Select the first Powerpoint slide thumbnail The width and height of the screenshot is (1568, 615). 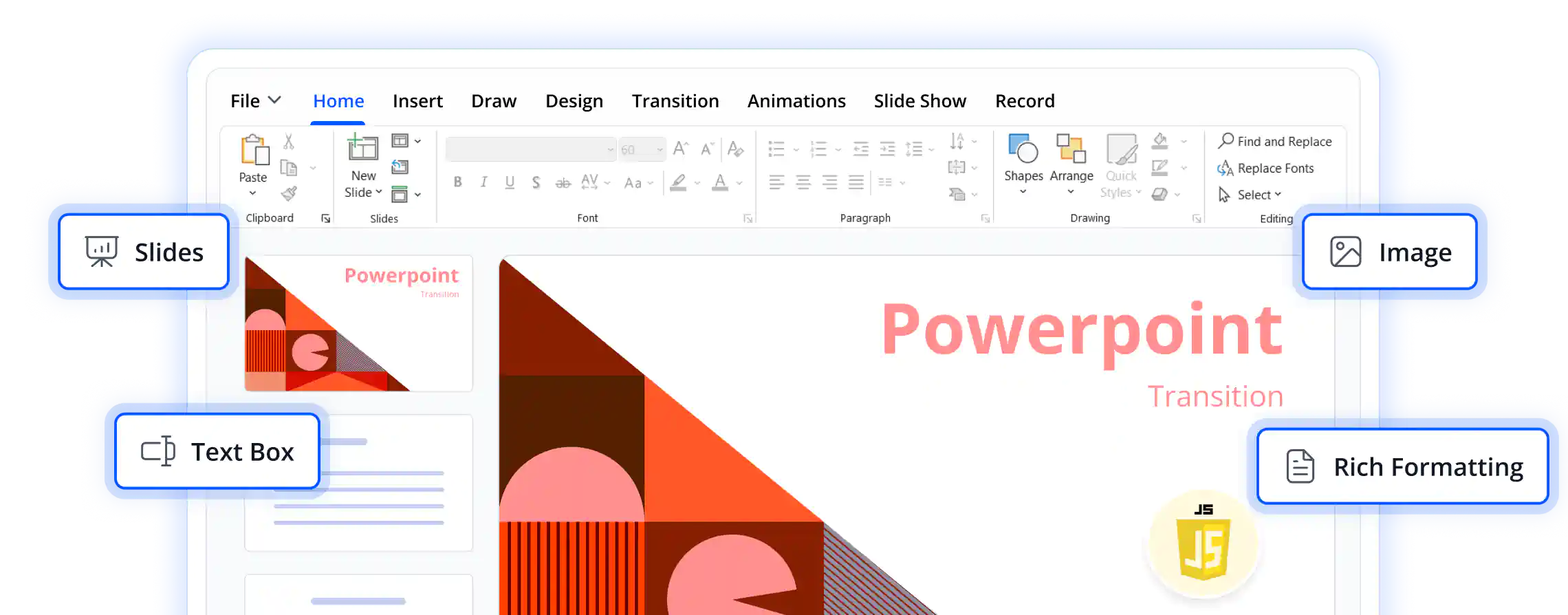point(358,323)
